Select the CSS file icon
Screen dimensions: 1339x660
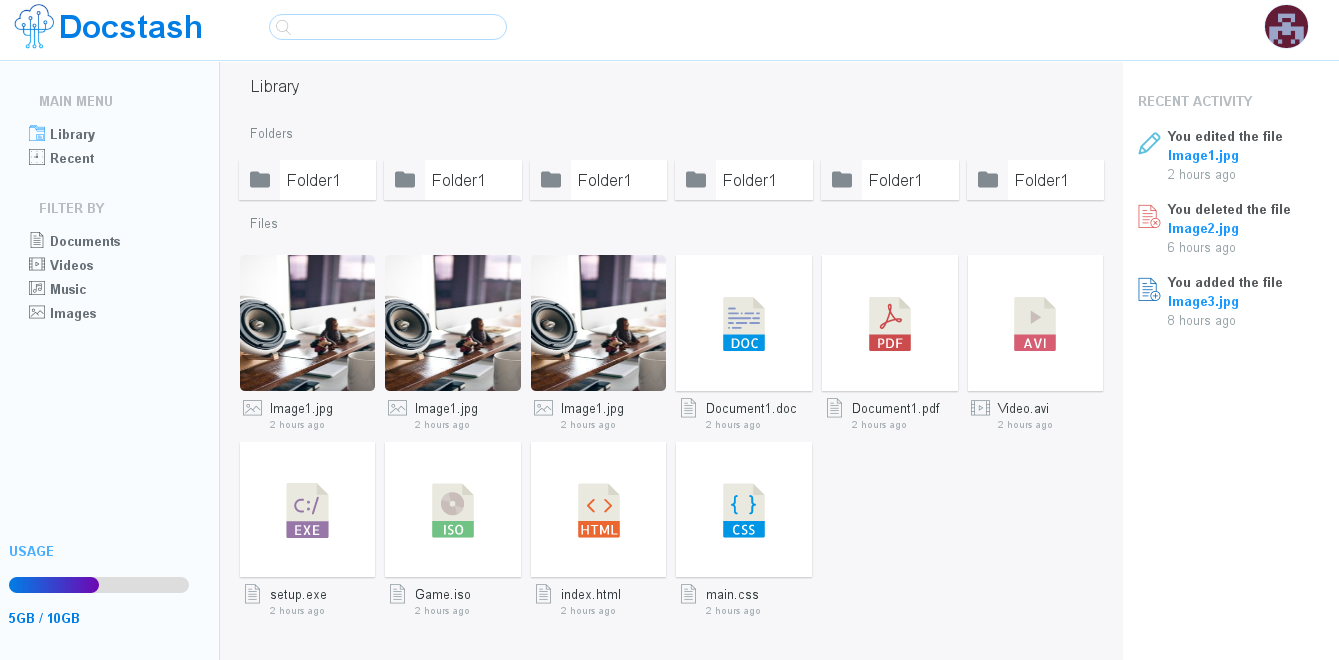pyautogui.click(x=744, y=511)
